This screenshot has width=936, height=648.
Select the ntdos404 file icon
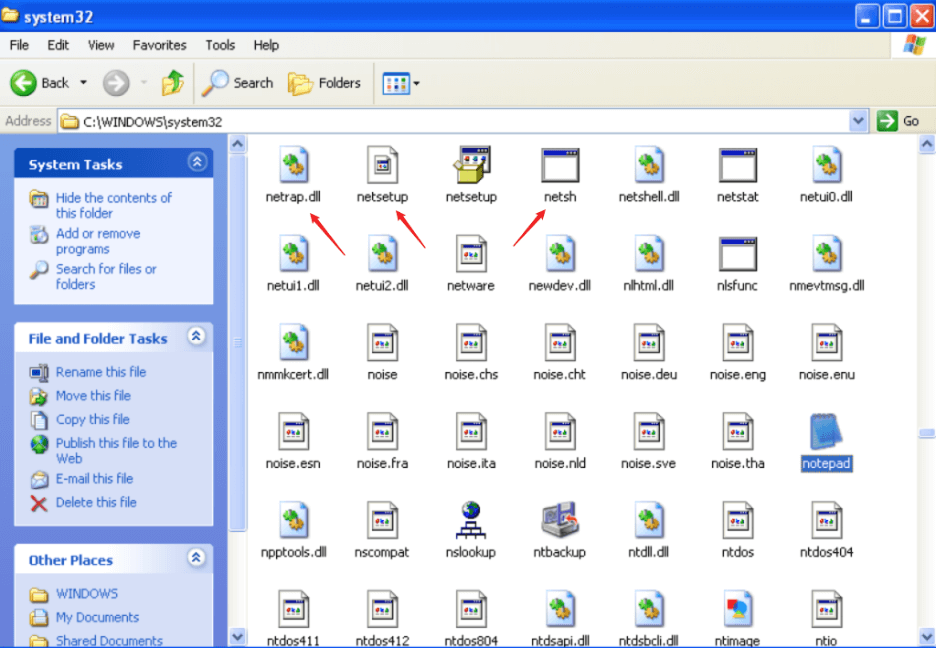[x=827, y=520]
